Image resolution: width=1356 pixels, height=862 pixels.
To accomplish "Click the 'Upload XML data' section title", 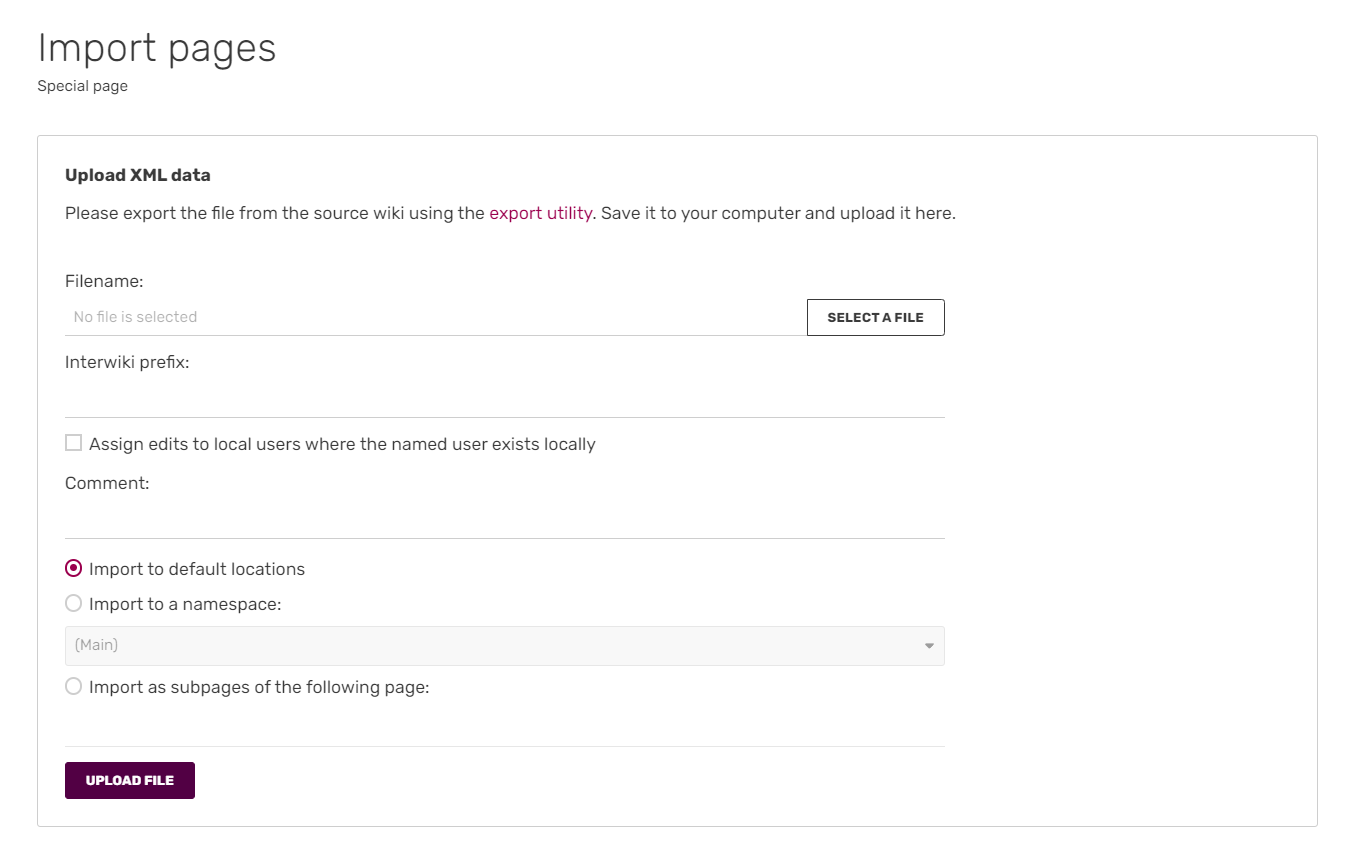I will (138, 175).
